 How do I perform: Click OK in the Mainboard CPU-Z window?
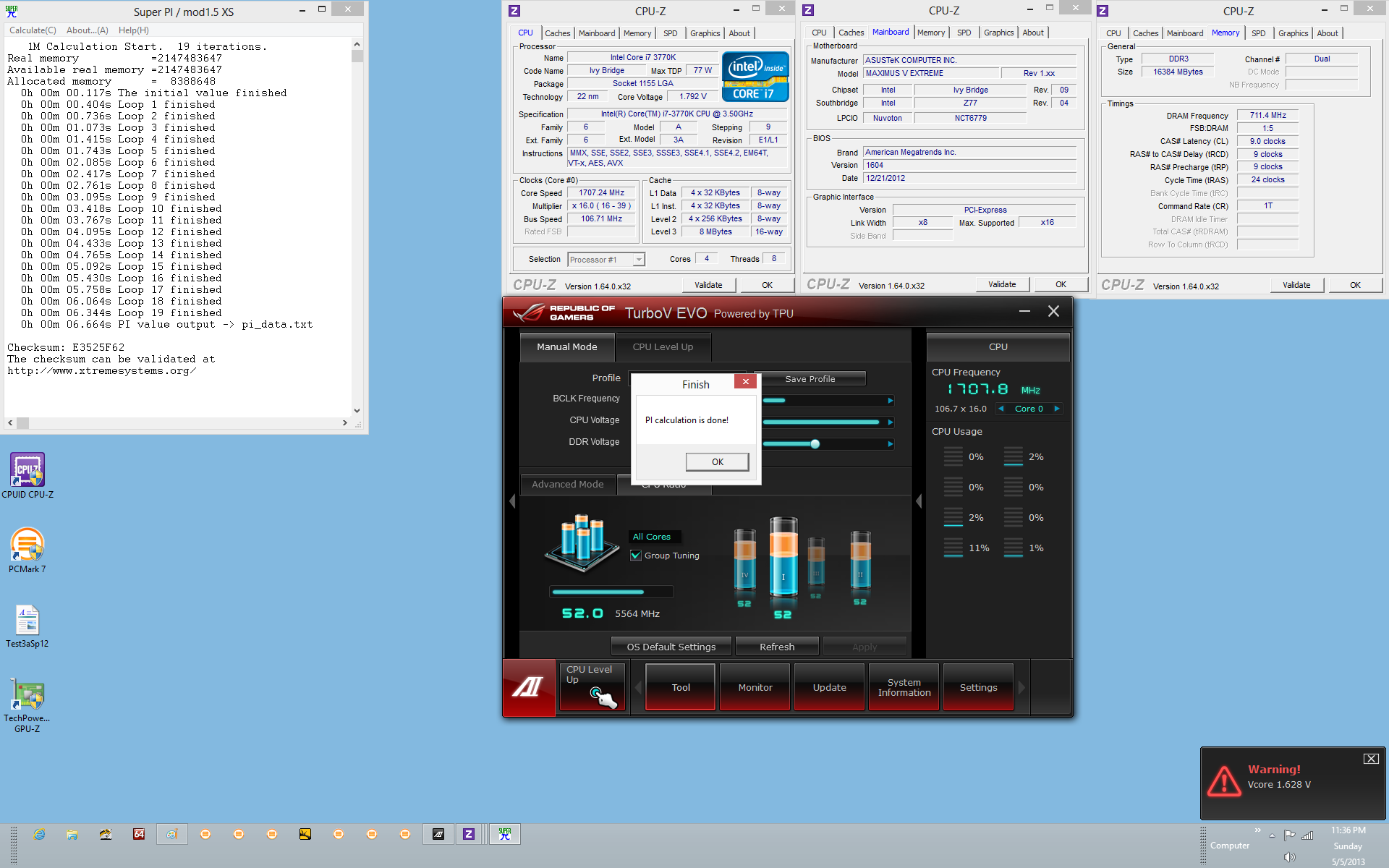pyautogui.click(x=1061, y=284)
